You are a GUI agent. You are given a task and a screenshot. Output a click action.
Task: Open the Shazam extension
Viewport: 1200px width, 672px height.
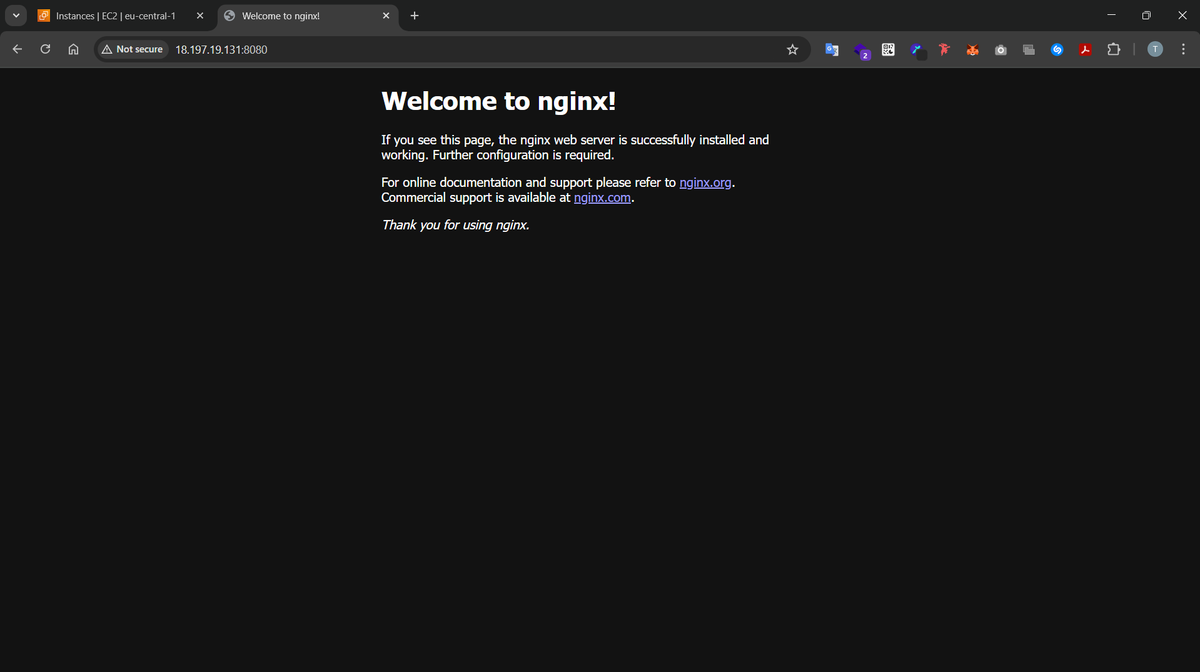[1056, 49]
